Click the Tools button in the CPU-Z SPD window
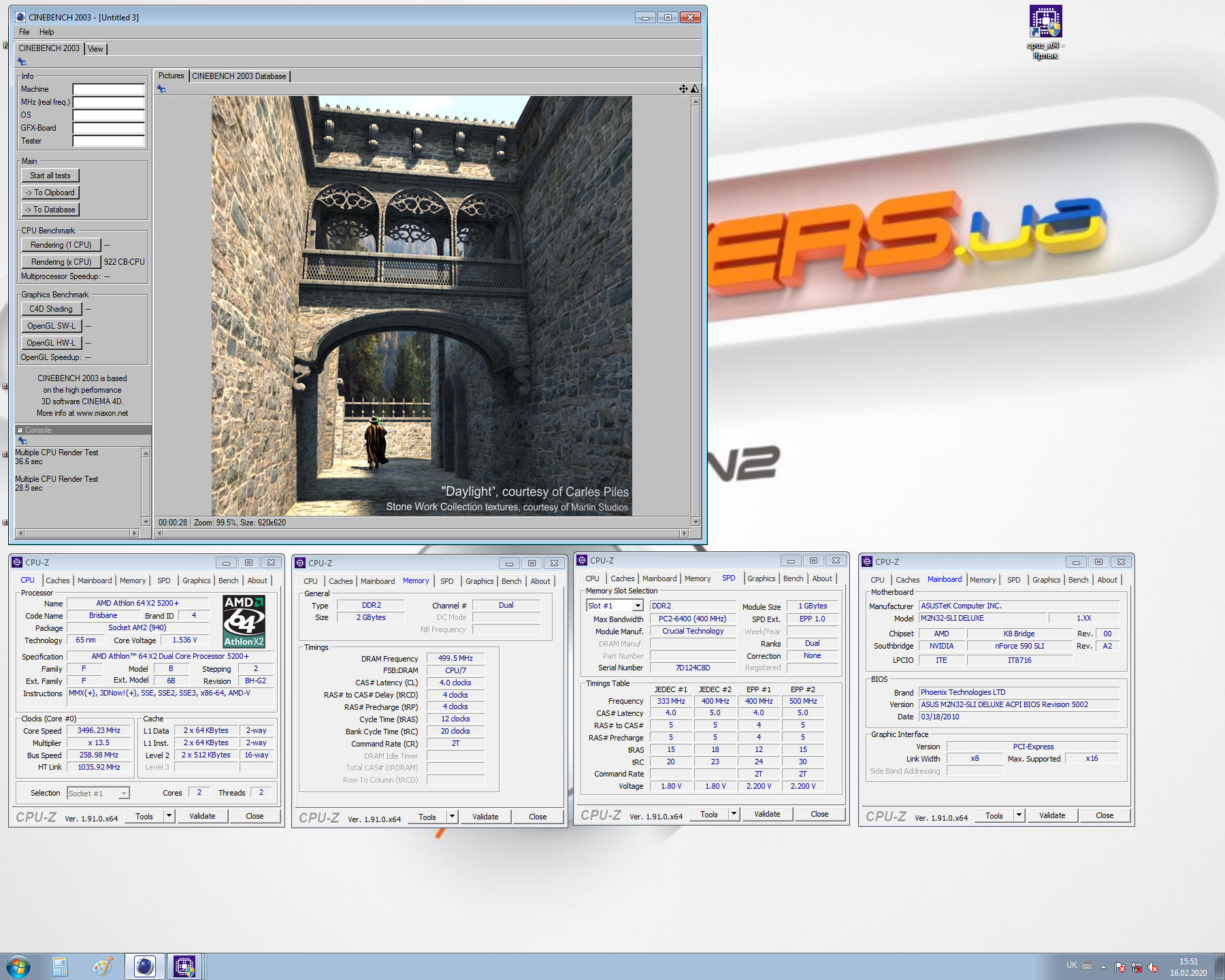 point(709,814)
